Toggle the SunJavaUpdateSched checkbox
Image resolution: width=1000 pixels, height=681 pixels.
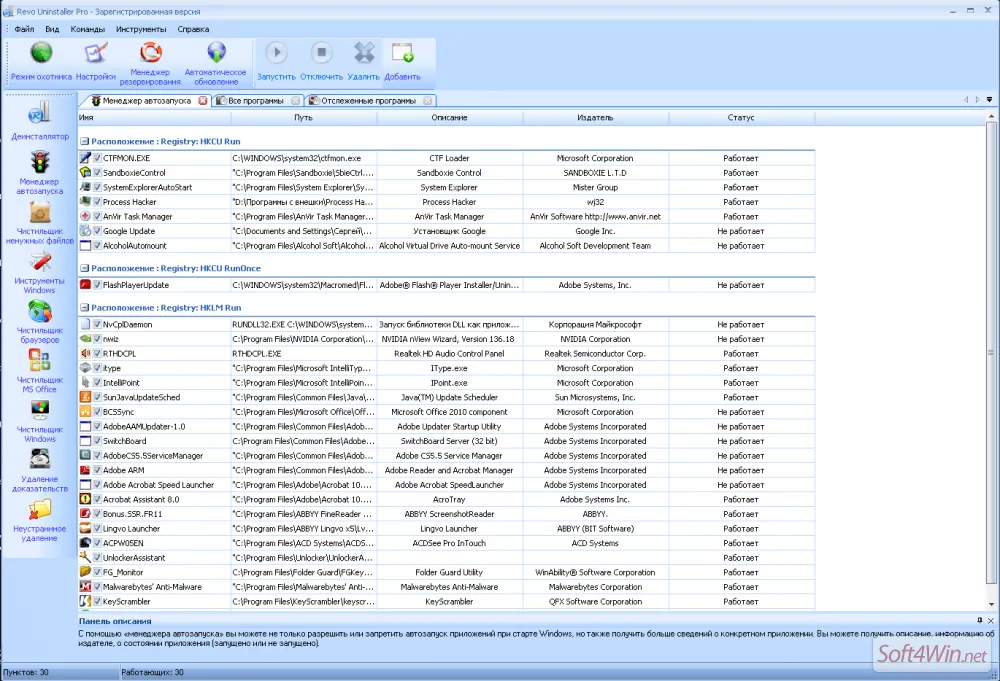pos(97,397)
